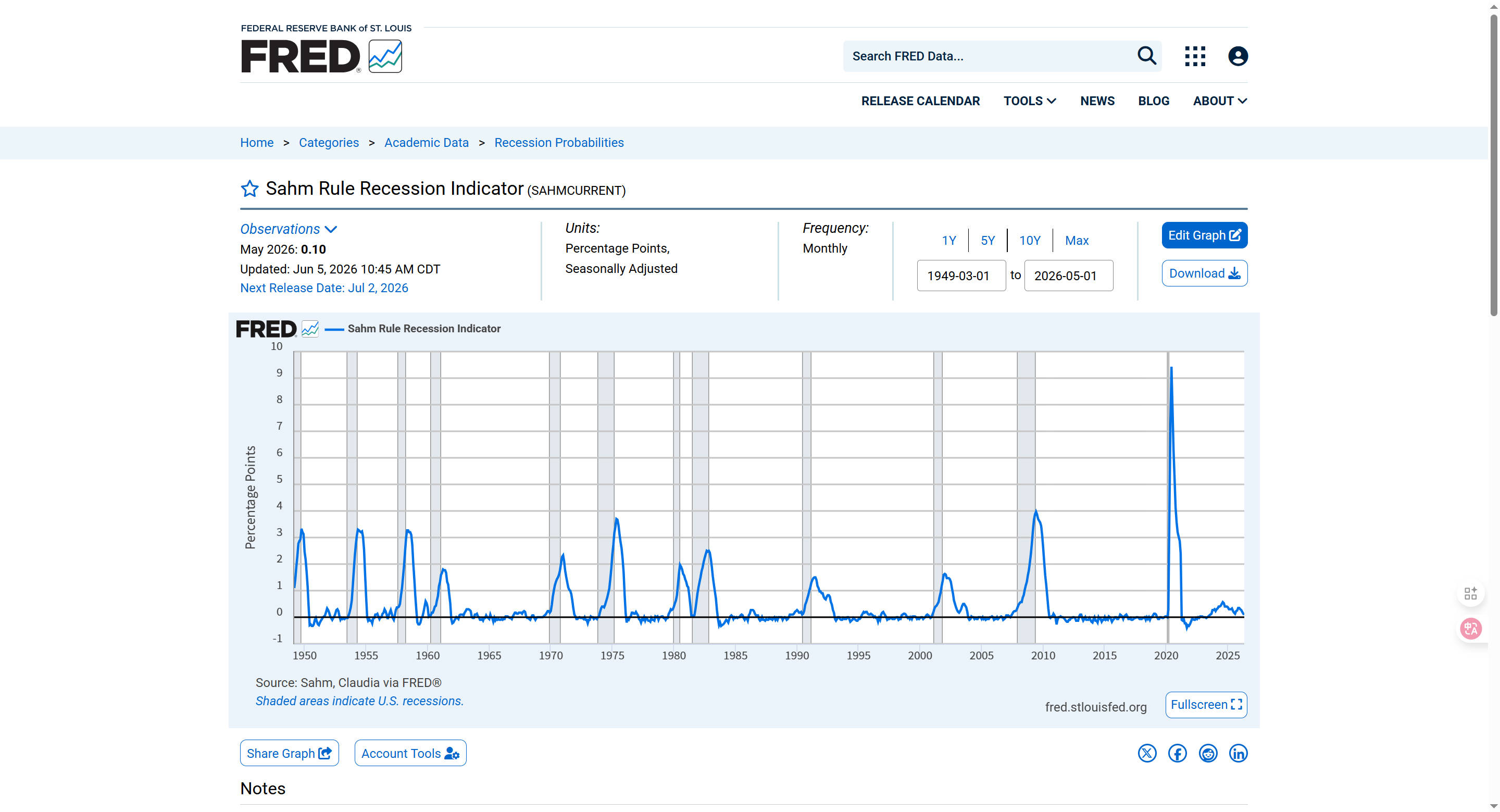The image size is (1500, 812).
Task: Select the 5Y date range
Action: tap(988, 240)
